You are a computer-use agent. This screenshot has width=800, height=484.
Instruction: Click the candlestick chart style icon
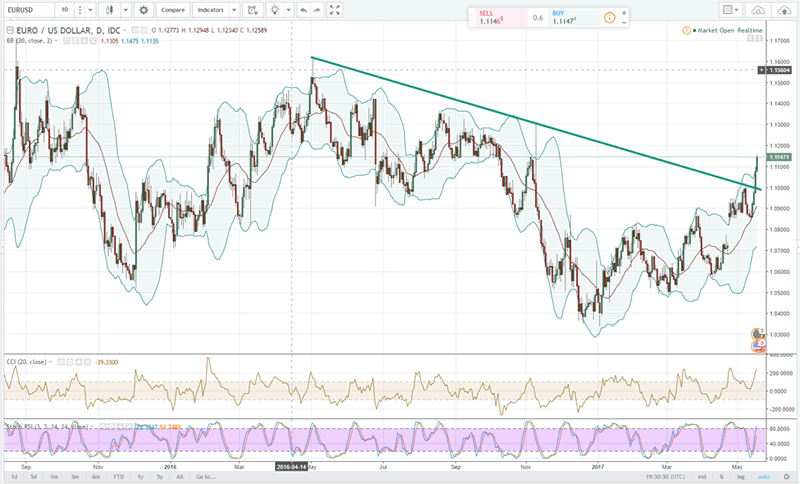tap(107, 11)
